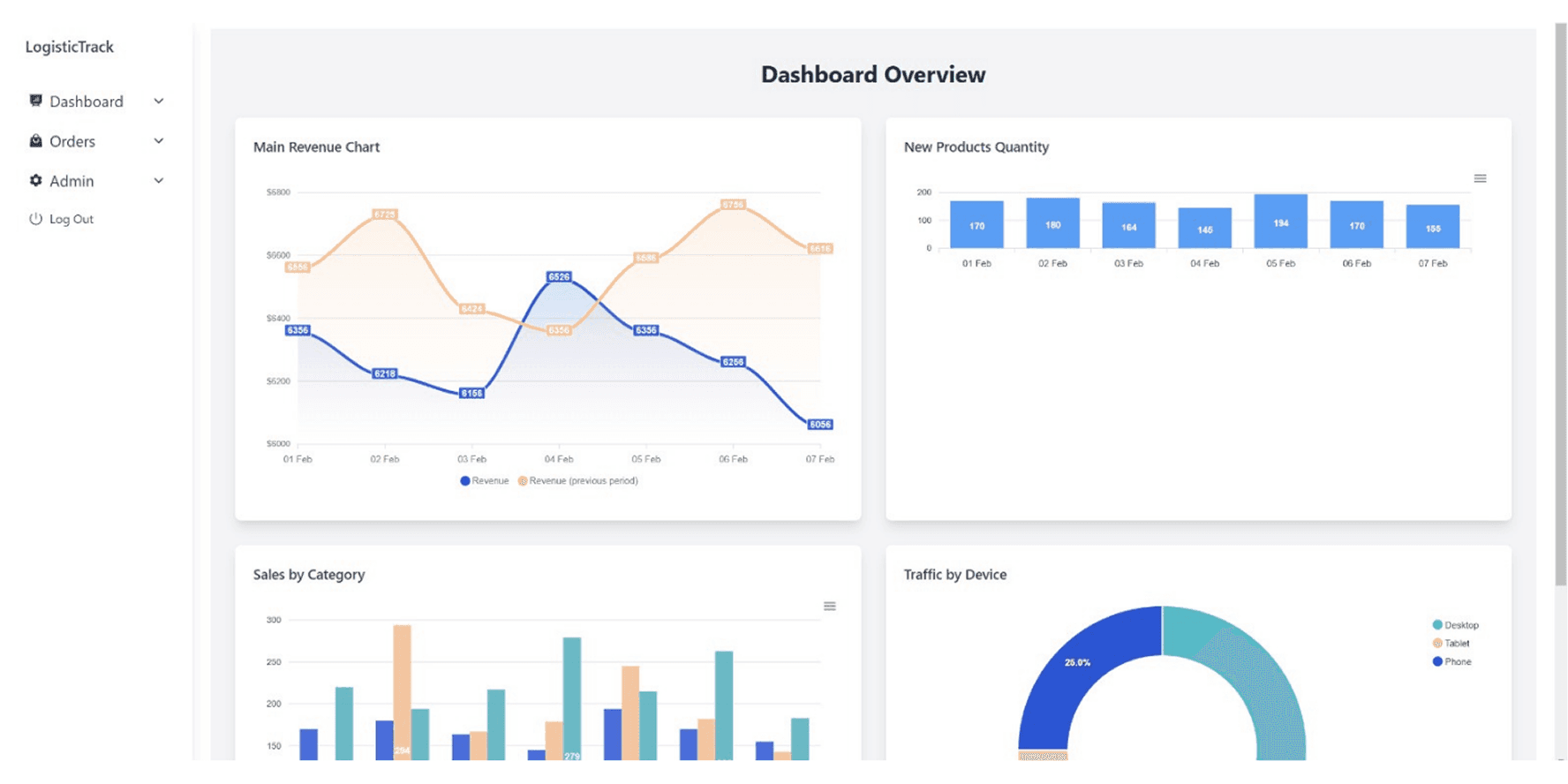Open New Products Quantity chart hamburger menu
This screenshot has width=1568, height=784.
click(1480, 178)
